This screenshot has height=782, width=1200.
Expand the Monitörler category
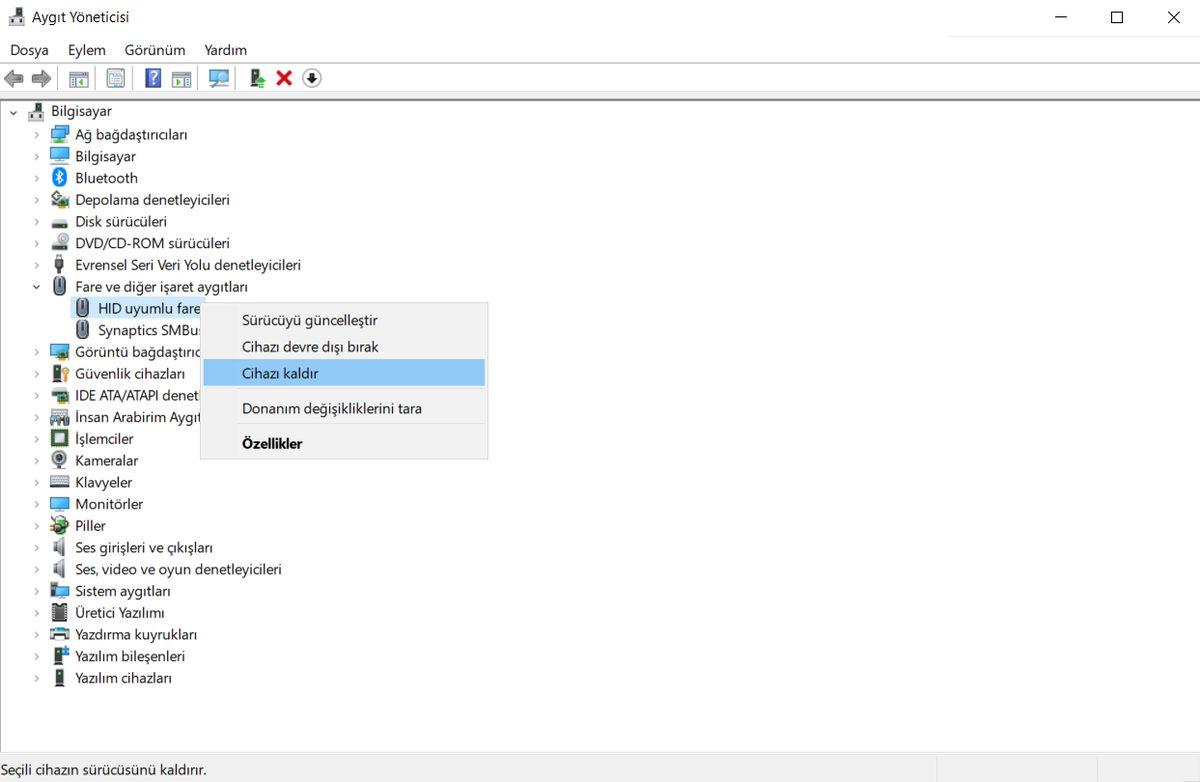coord(37,505)
